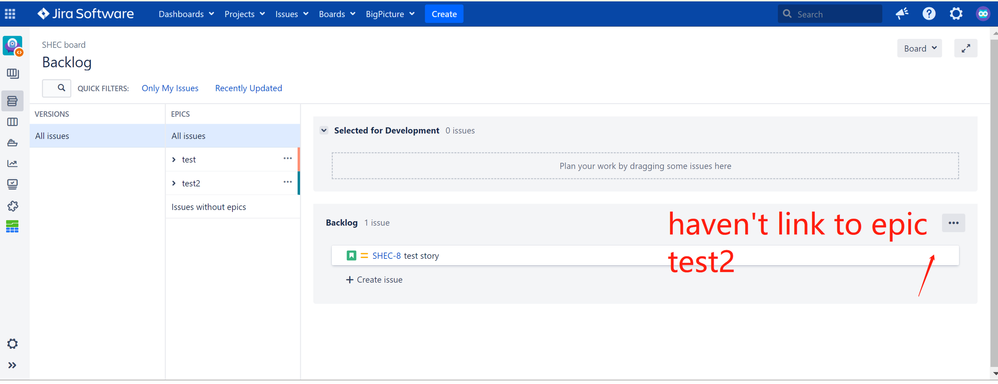The width and height of the screenshot is (998, 384).
Task: Open the app switcher grid icon
Action: click(x=10, y=13)
